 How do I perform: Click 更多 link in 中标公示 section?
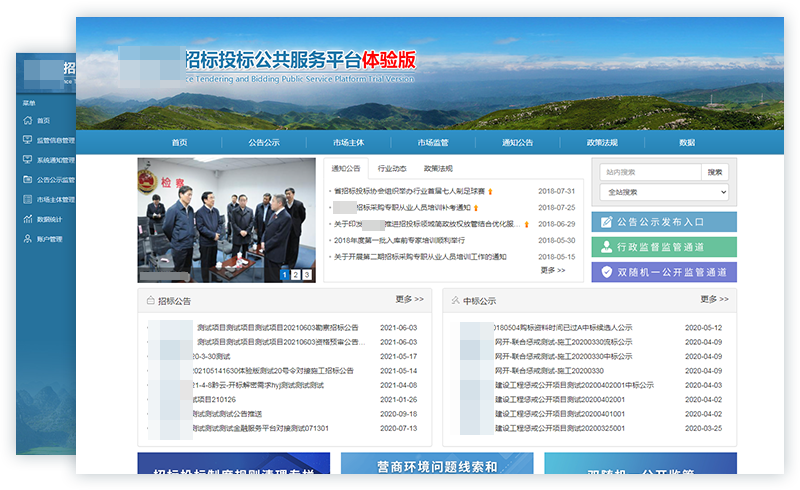(715, 299)
